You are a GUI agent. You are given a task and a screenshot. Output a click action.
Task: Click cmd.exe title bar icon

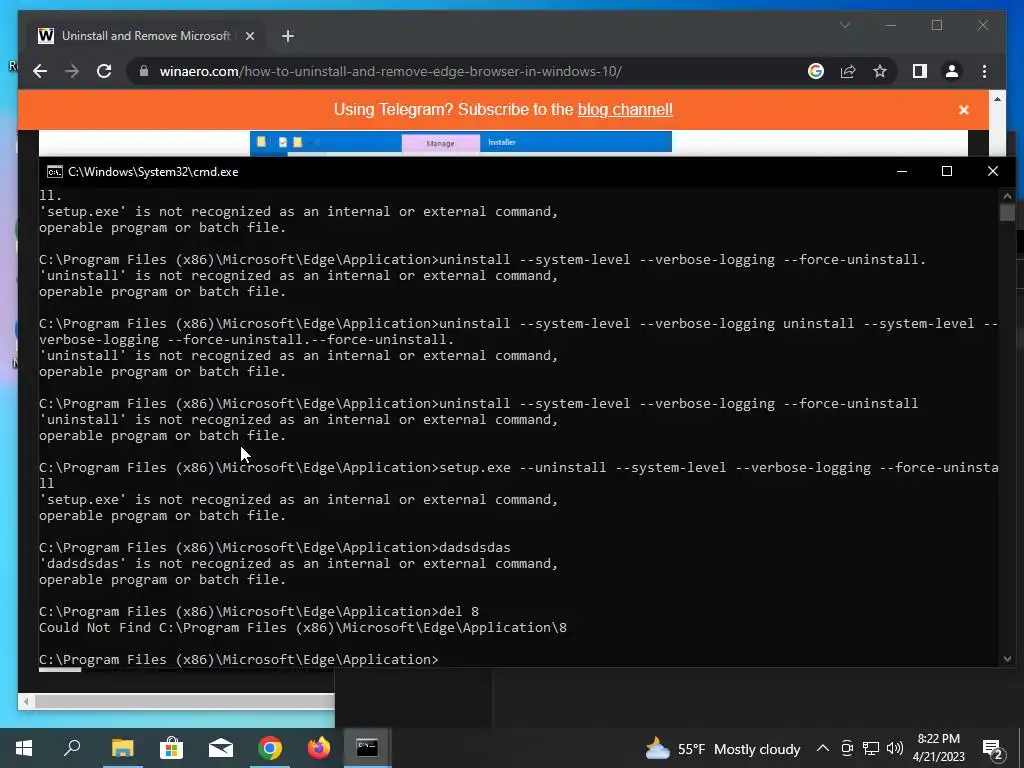click(x=55, y=172)
